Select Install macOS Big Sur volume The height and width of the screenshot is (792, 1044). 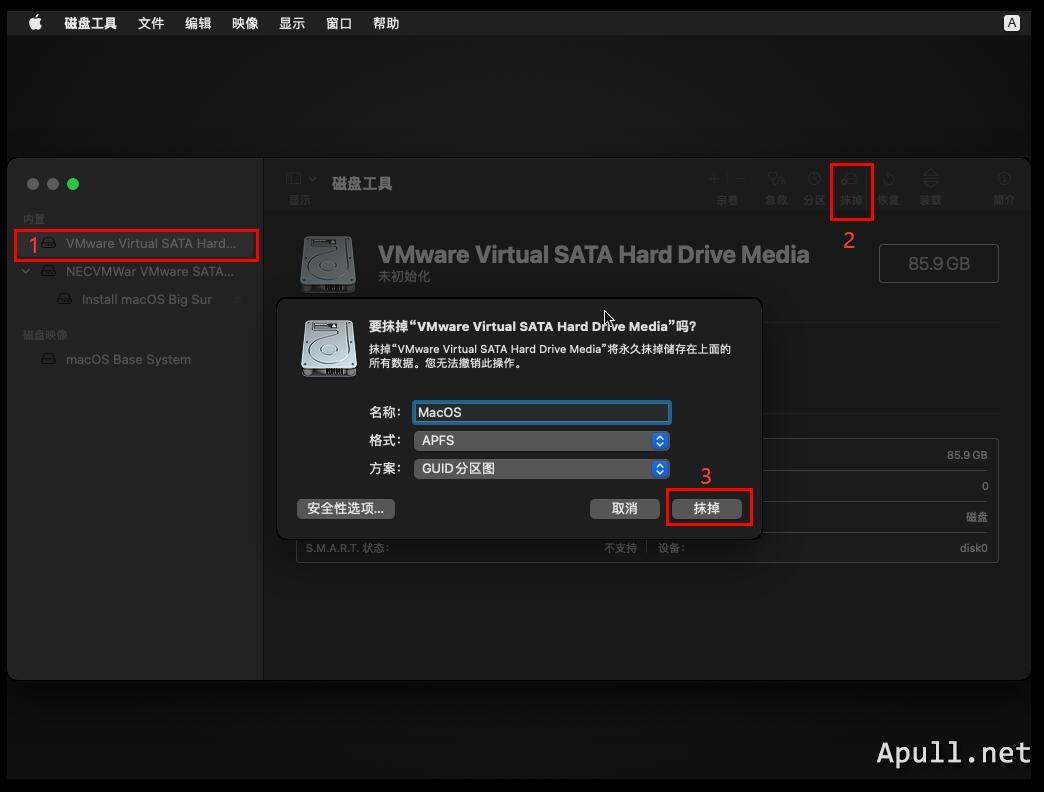[x=136, y=299]
